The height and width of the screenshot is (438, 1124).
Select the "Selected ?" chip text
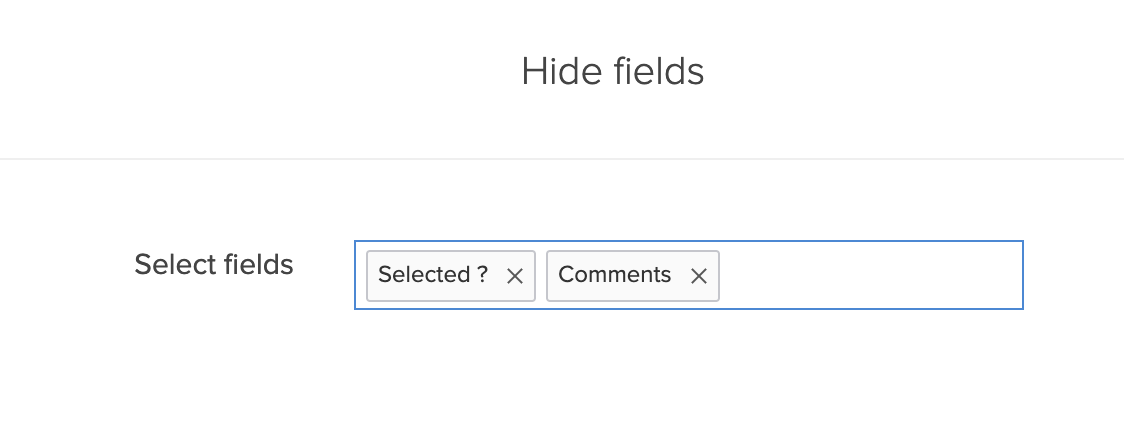coord(433,275)
